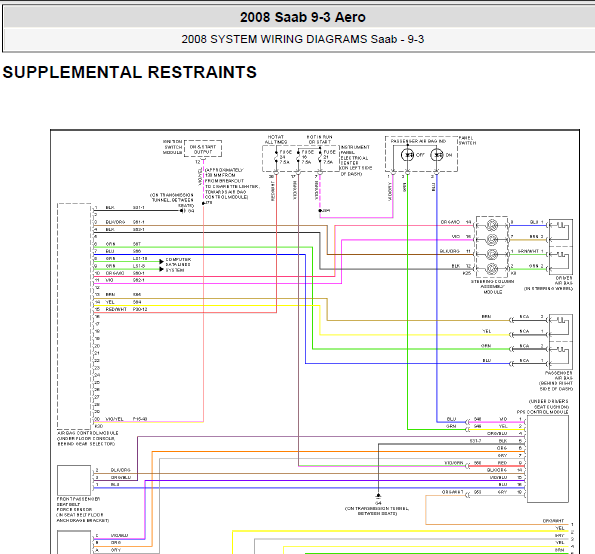Click pin 15 RED/WHT wire label
The width and height of the screenshot is (595, 554).
(116, 309)
